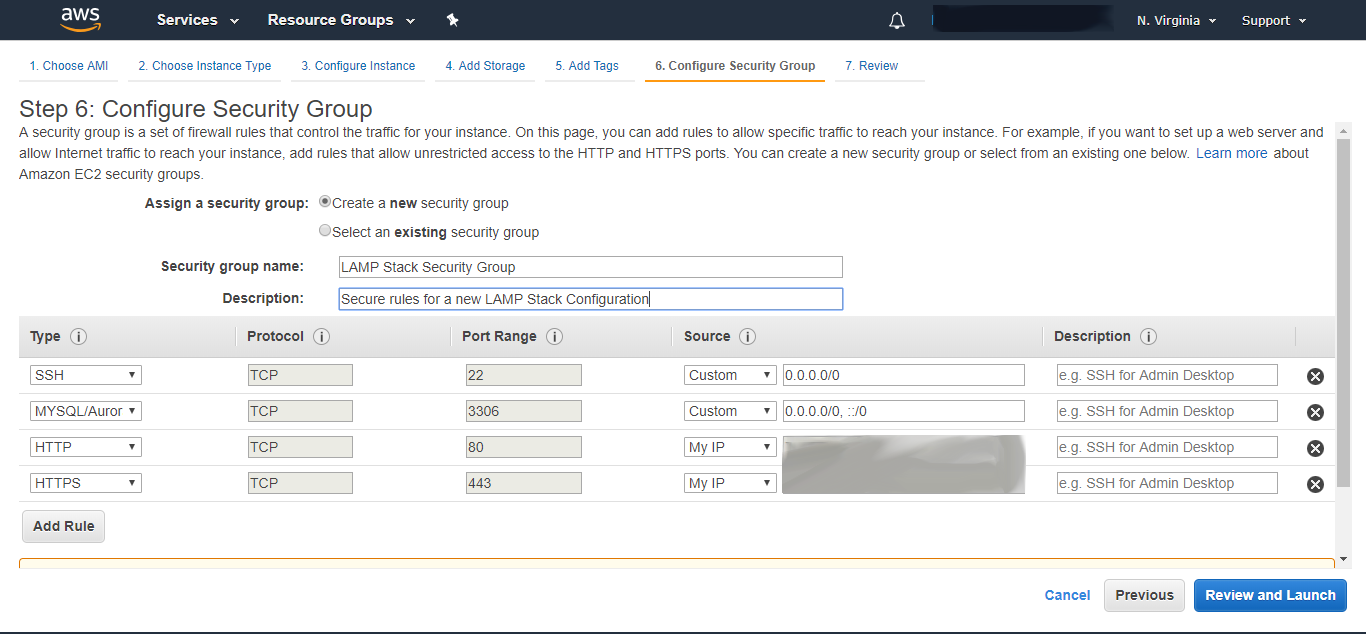Open the AWS home logo
This screenshot has width=1366, height=634.
[x=80, y=19]
